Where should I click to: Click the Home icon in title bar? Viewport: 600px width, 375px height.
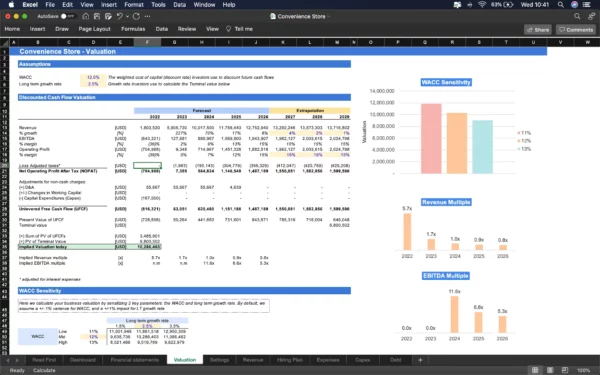click(x=86, y=16)
